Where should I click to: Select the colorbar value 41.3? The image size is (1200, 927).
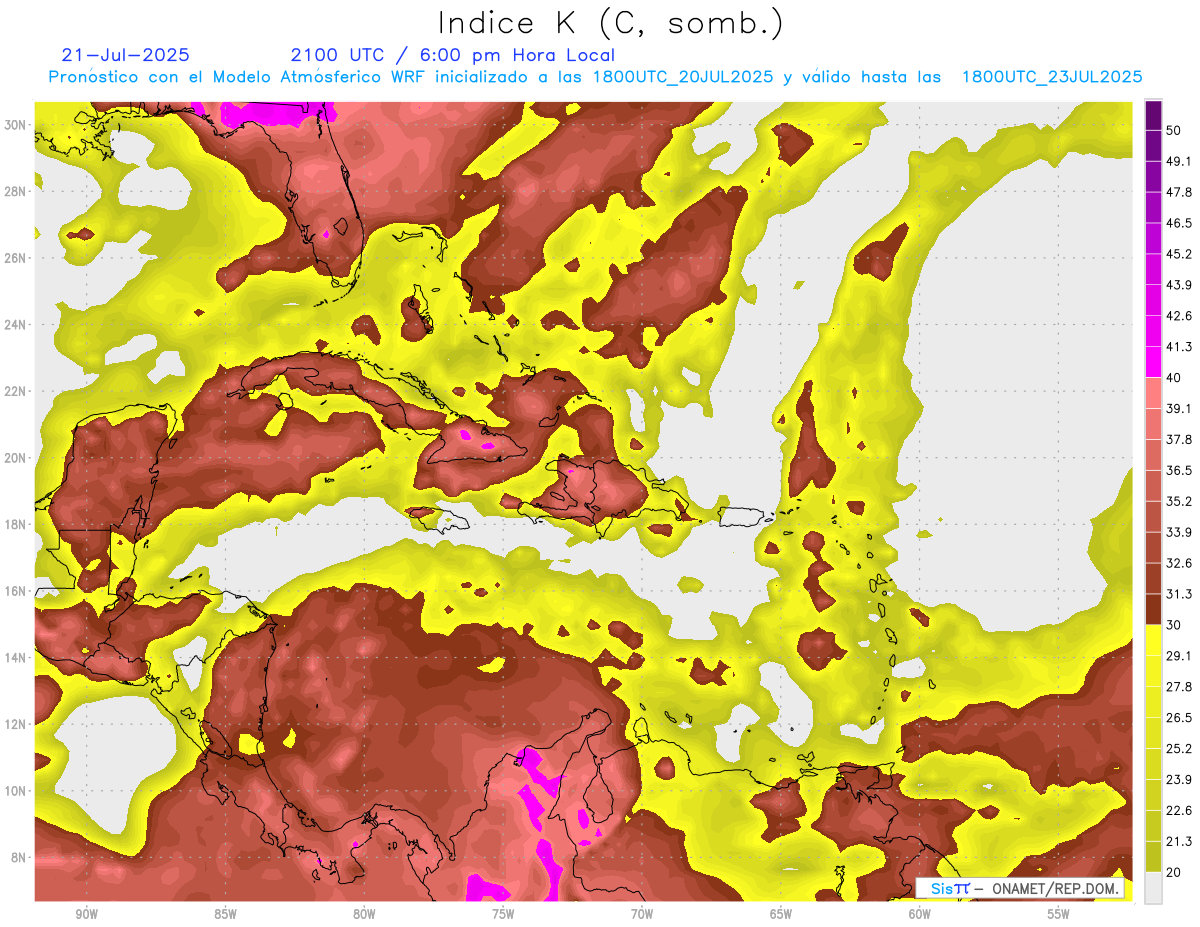click(x=1178, y=347)
